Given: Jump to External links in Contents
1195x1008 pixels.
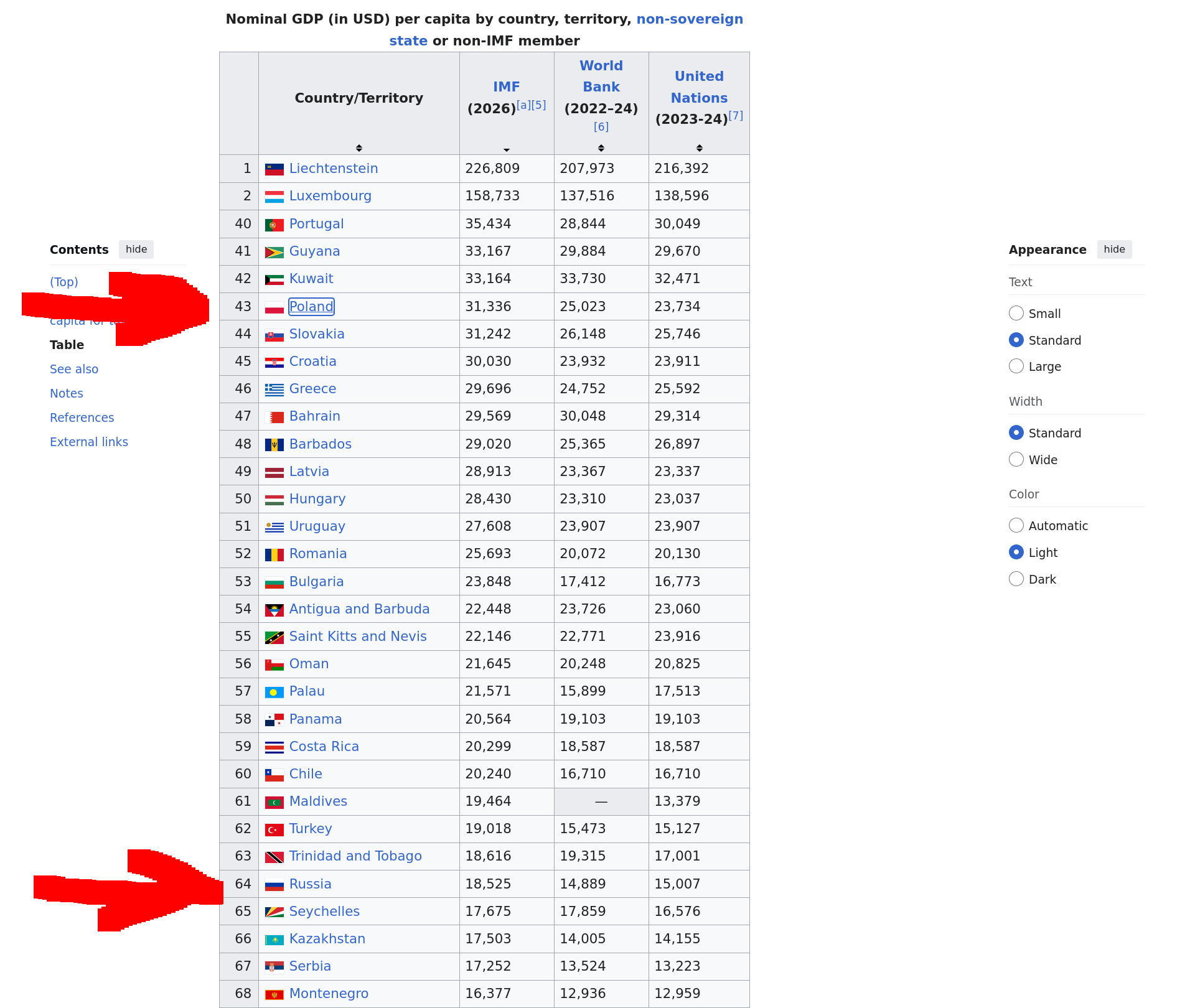Looking at the screenshot, I should click(x=89, y=442).
